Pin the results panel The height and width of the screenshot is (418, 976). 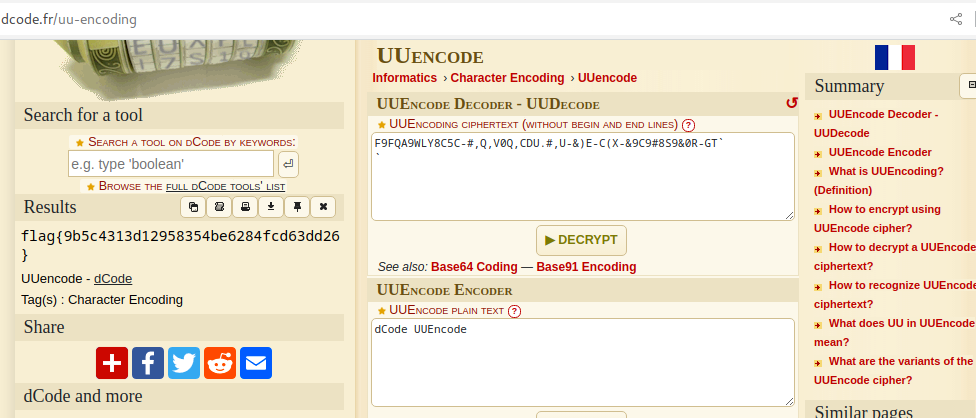tap(297, 207)
